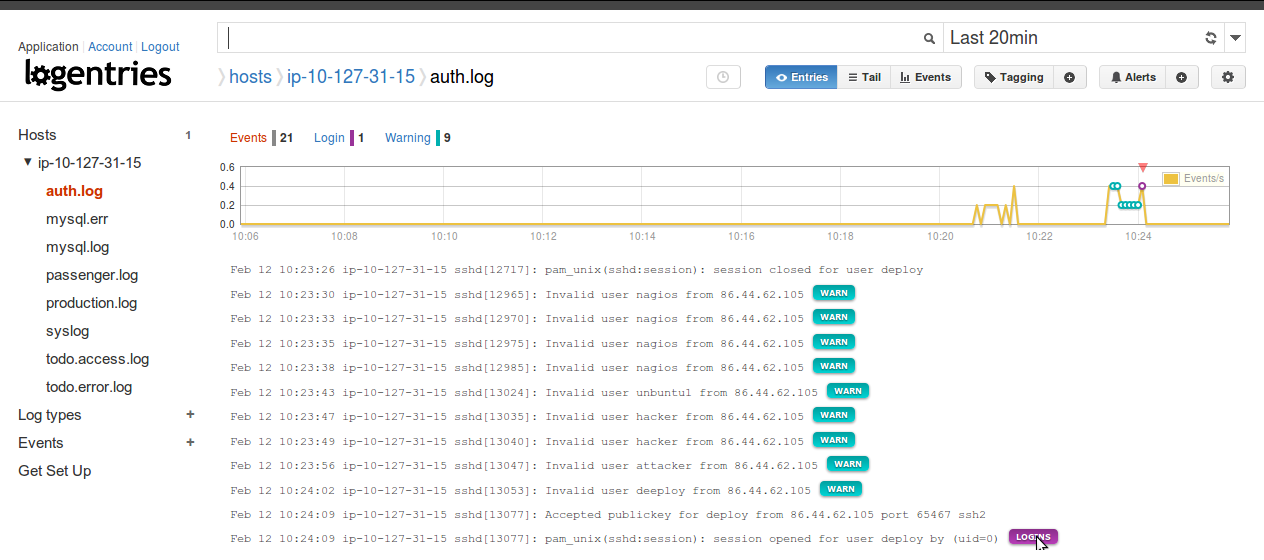1264x560 pixels.
Task: Click the Events/s yellow legend swatch
Action: click(x=1170, y=179)
